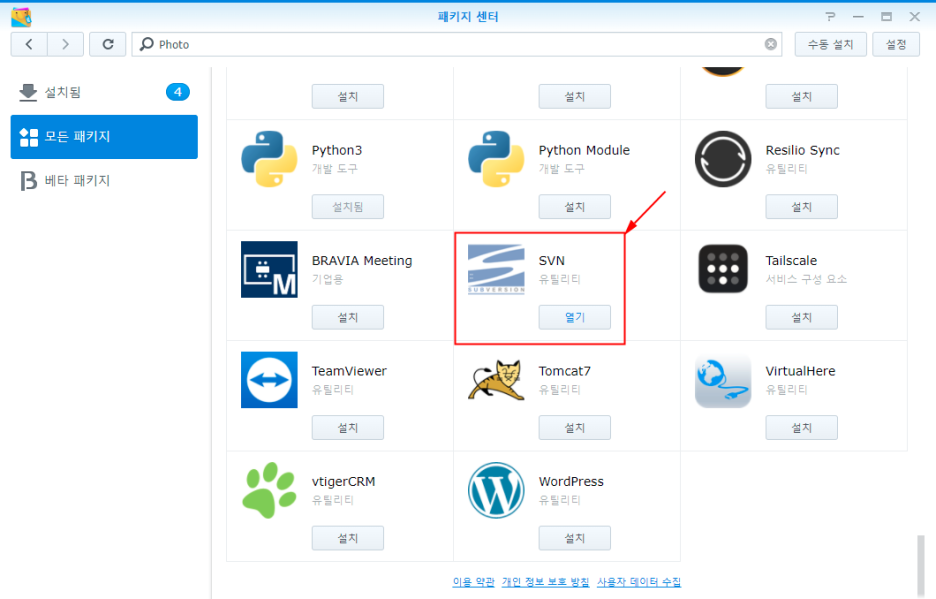936x599 pixels.
Task: Install the WordPress package
Action: click(x=574, y=538)
